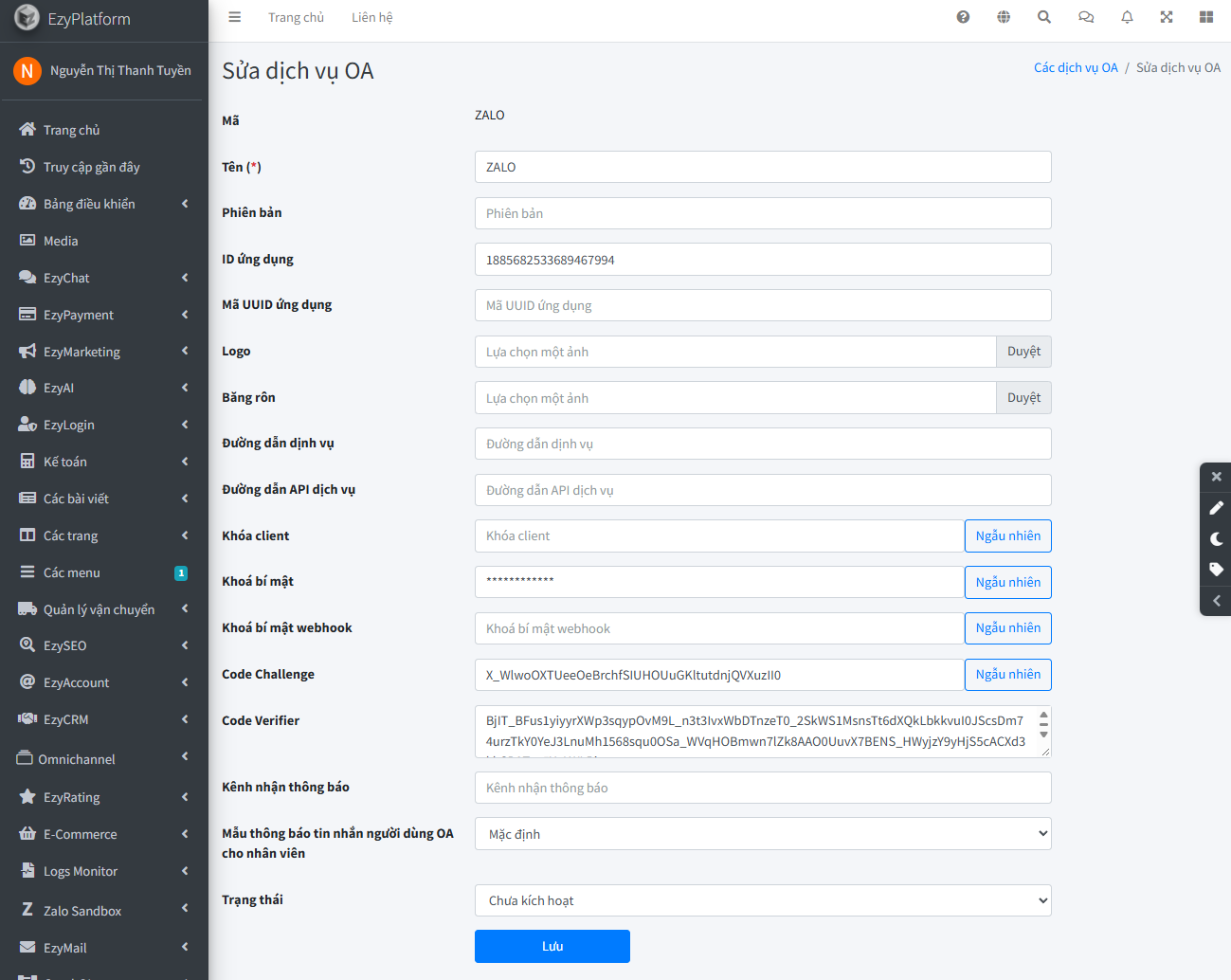
Task: Open Truy cập gần đây sidebar item
Action: pyautogui.click(x=104, y=167)
